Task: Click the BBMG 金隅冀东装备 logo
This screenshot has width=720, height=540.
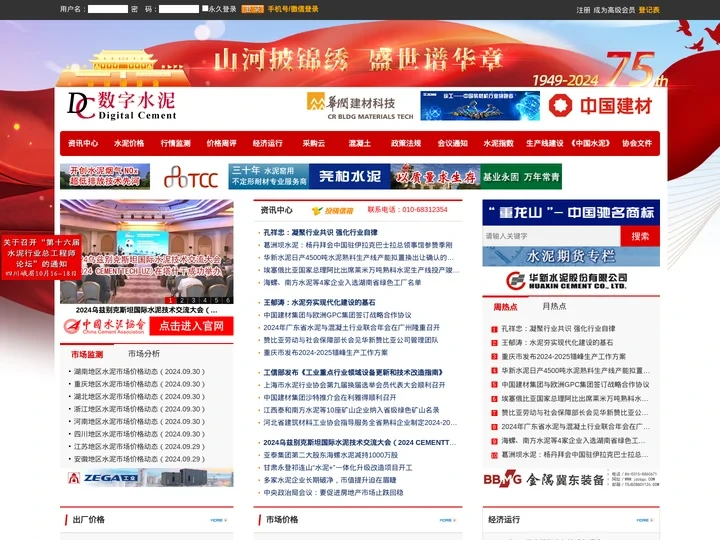Action: point(571,479)
